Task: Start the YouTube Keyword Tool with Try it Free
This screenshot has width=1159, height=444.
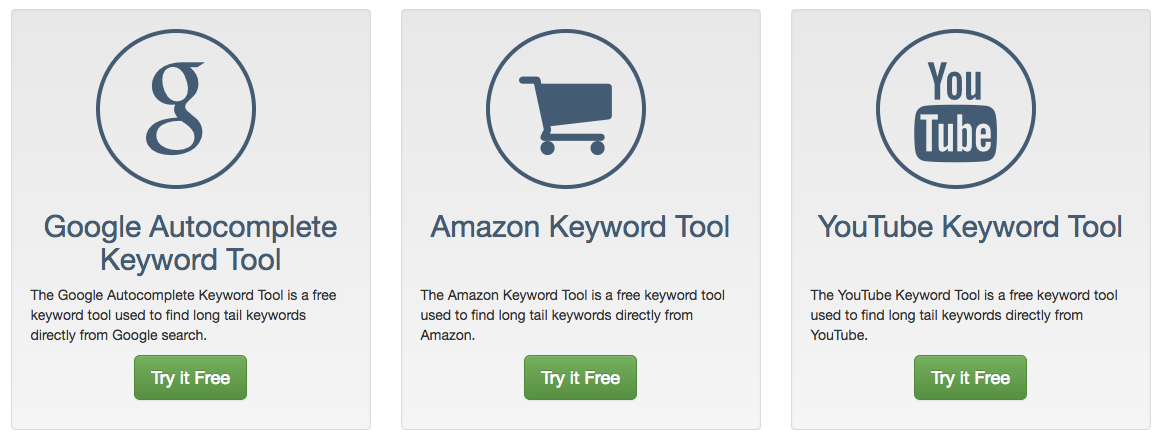Action: (x=971, y=378)
